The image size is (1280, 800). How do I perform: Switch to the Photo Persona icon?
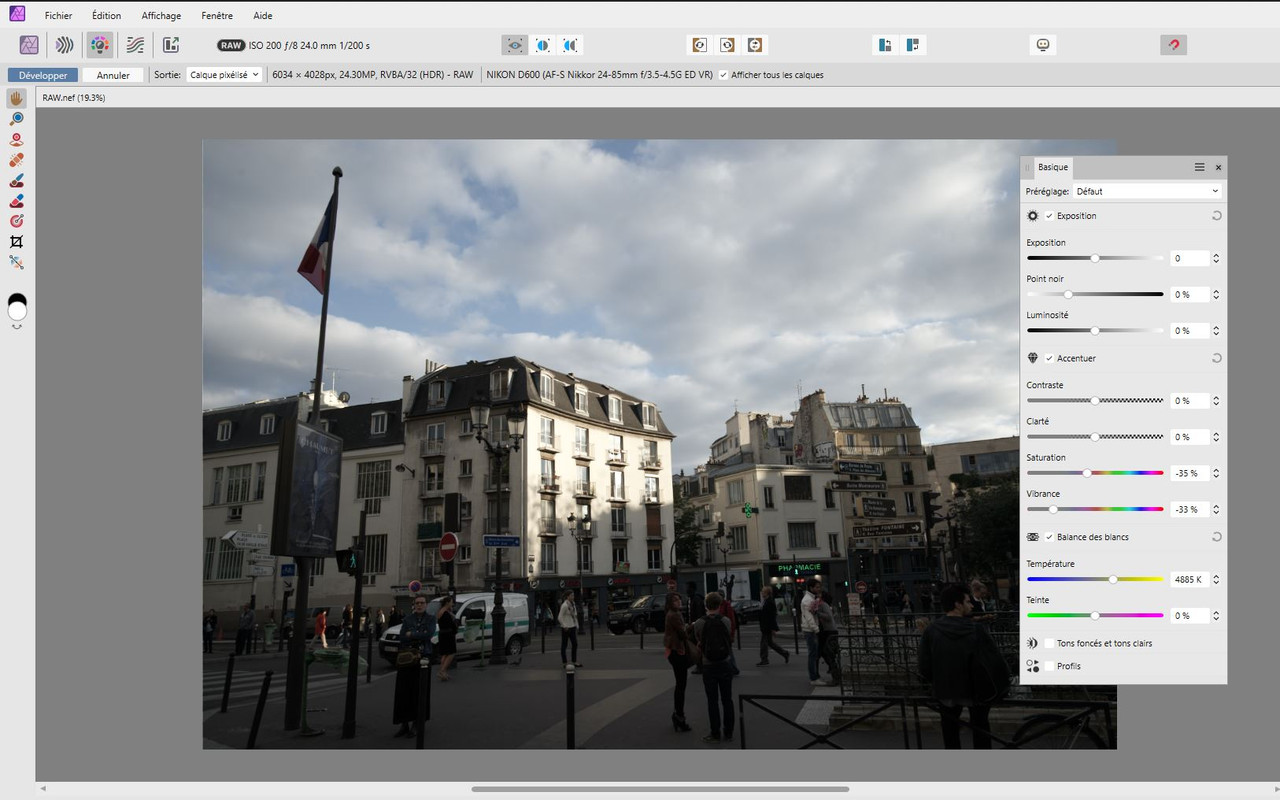[x=29, y=45]
